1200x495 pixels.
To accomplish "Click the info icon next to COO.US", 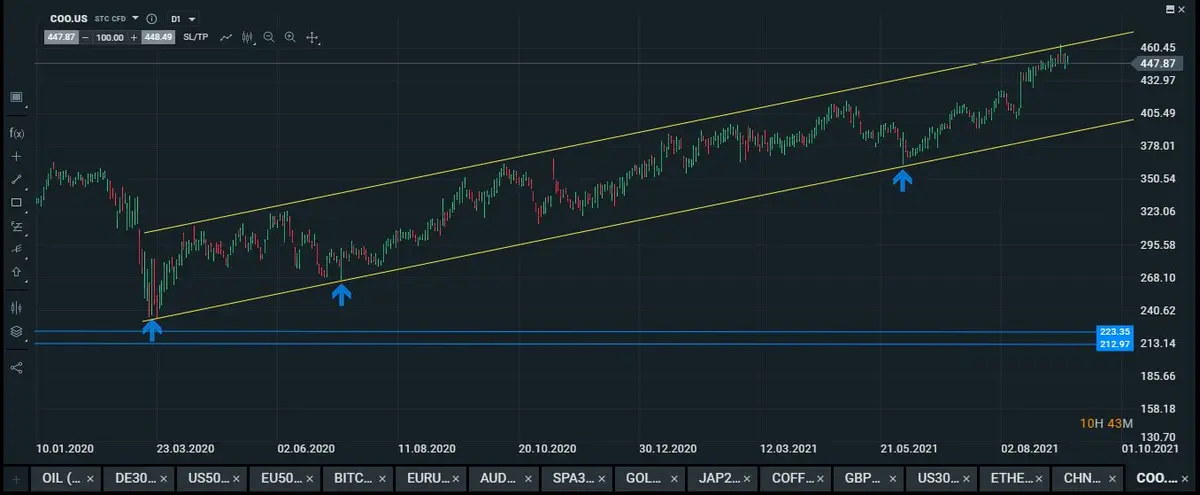I will [x=151, y=19].
